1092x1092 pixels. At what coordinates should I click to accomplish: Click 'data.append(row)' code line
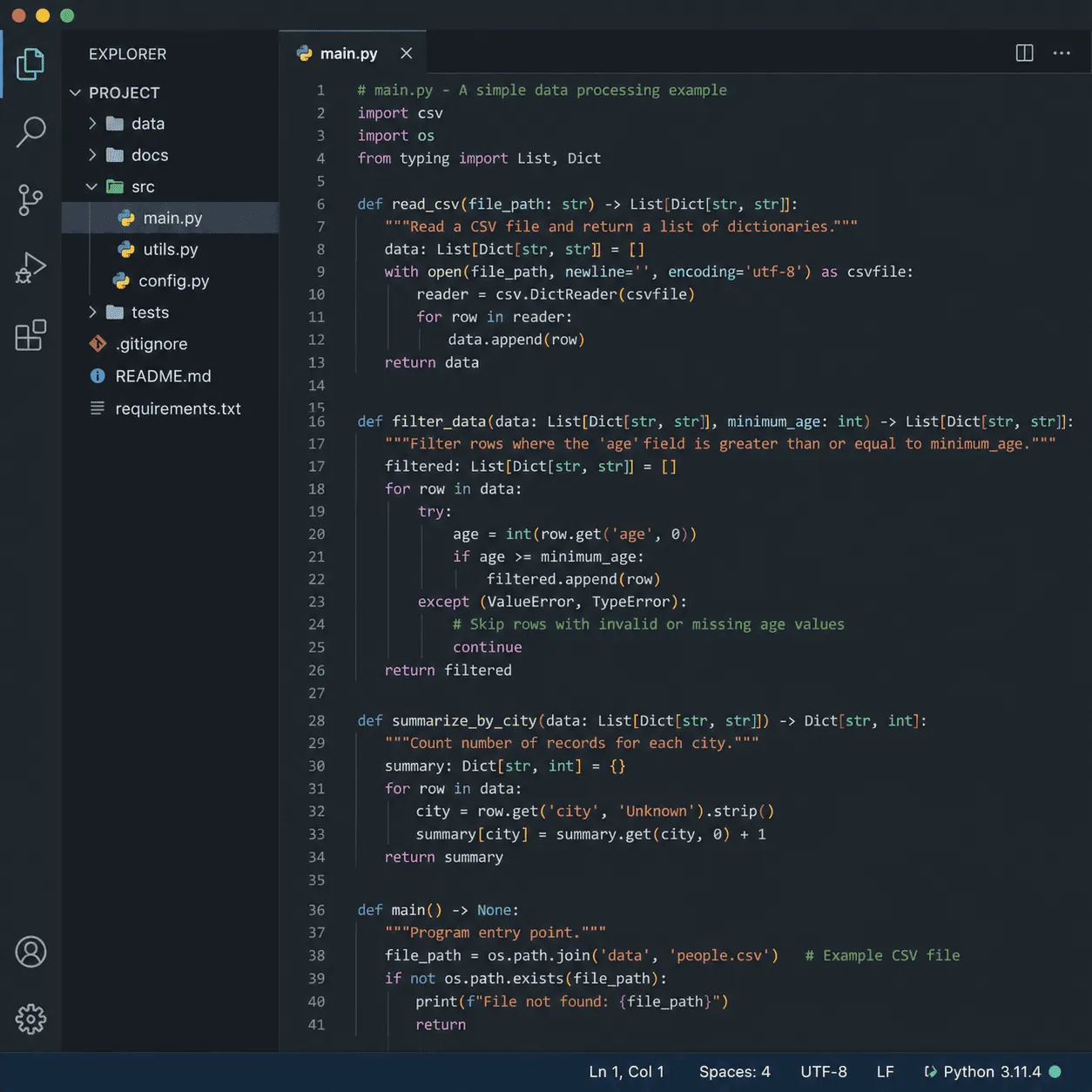516,340
